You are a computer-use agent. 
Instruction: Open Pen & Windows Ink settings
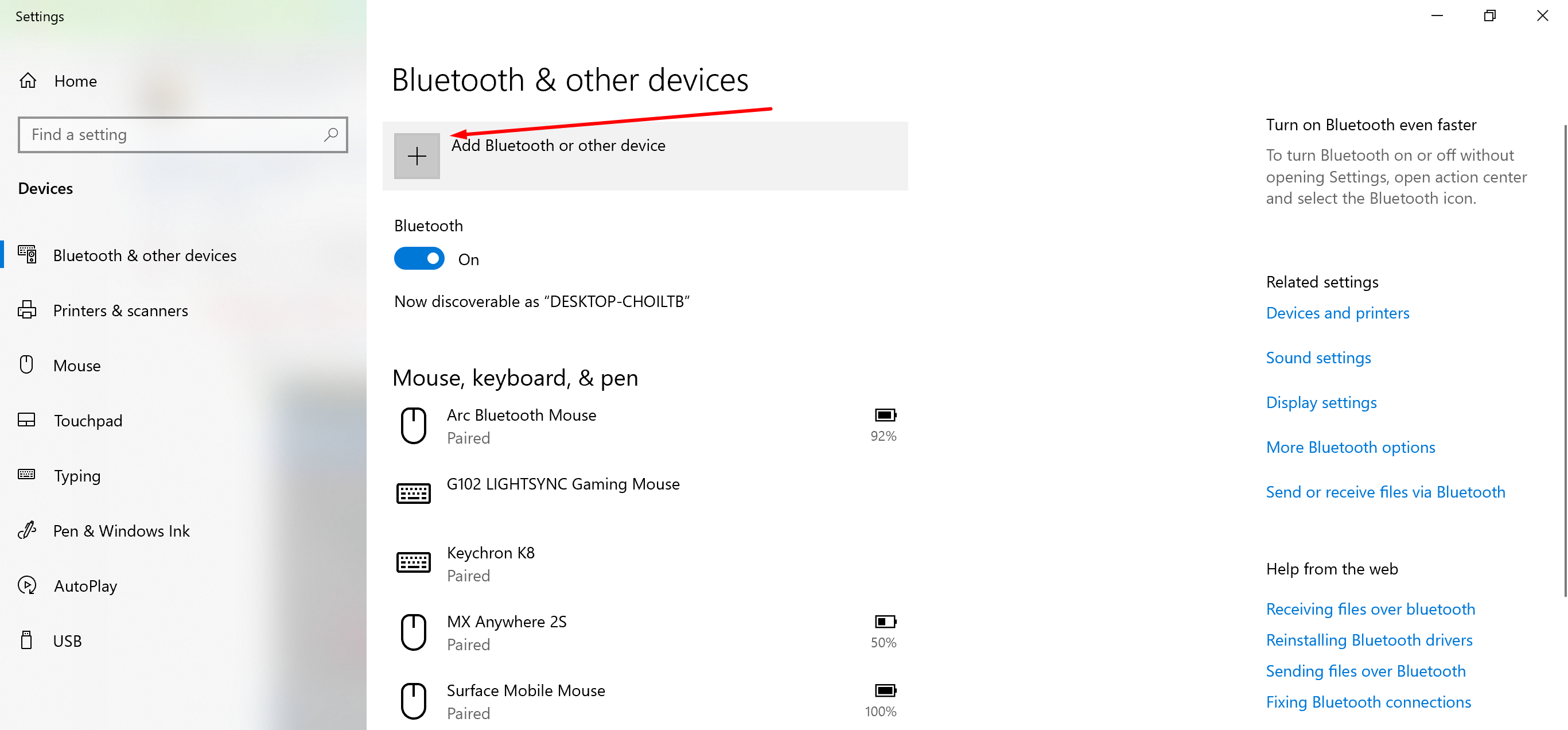(121, 531)
